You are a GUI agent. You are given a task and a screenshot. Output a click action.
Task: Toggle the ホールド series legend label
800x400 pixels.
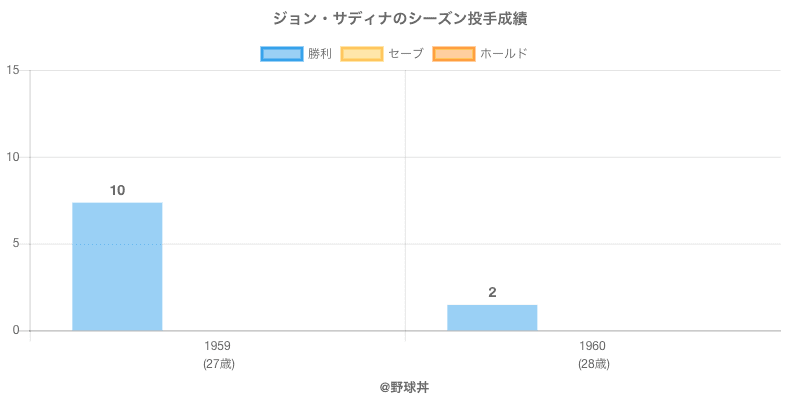[503, 53]
